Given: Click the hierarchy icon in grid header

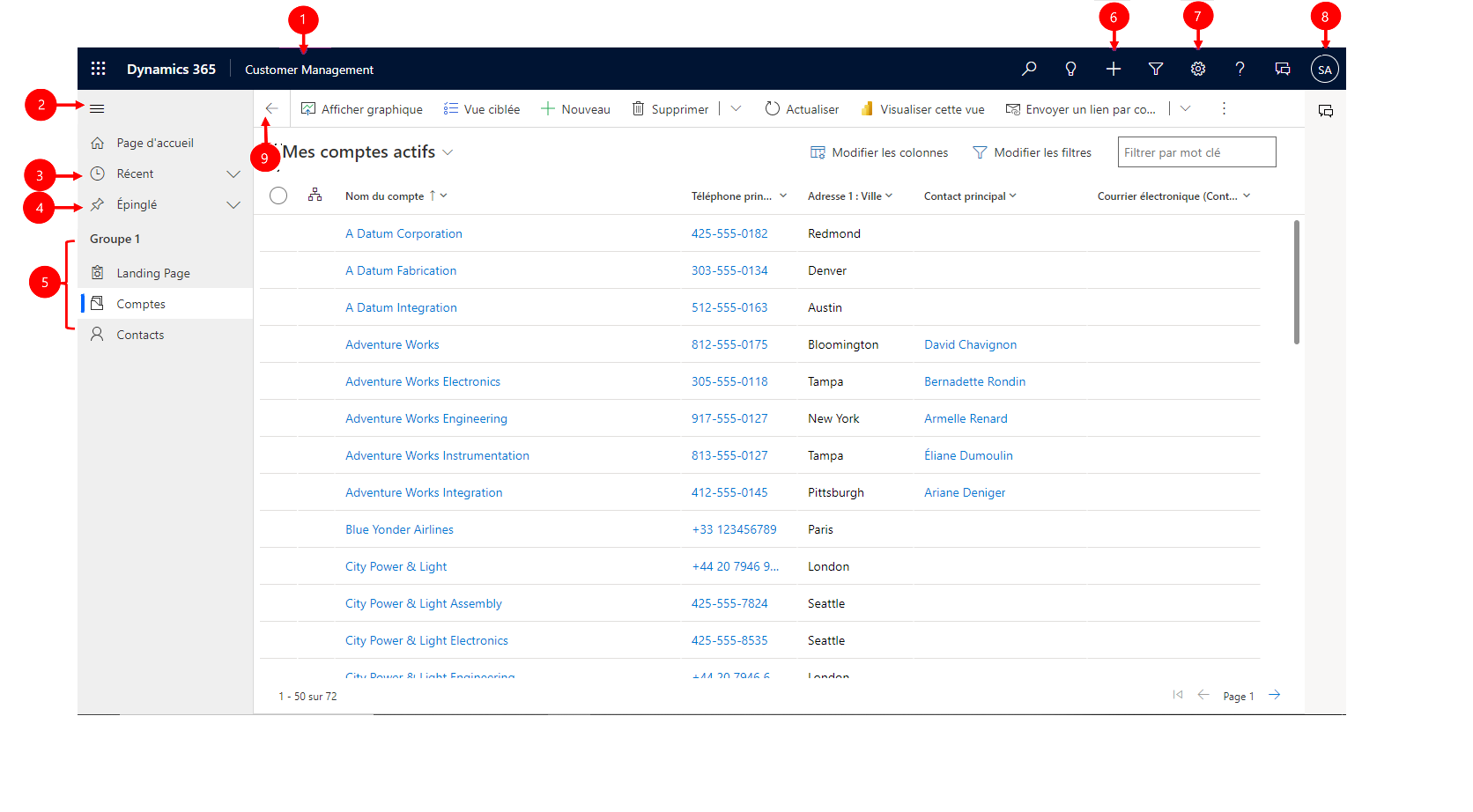Looking at the screenshot, I should 315,196.
